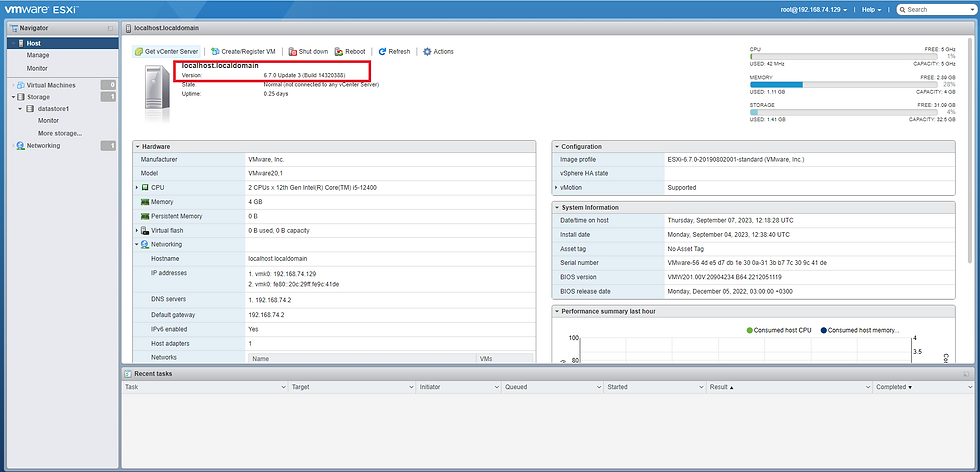Click the Reboot icon
980x472 pixels.
coord(339,52)
